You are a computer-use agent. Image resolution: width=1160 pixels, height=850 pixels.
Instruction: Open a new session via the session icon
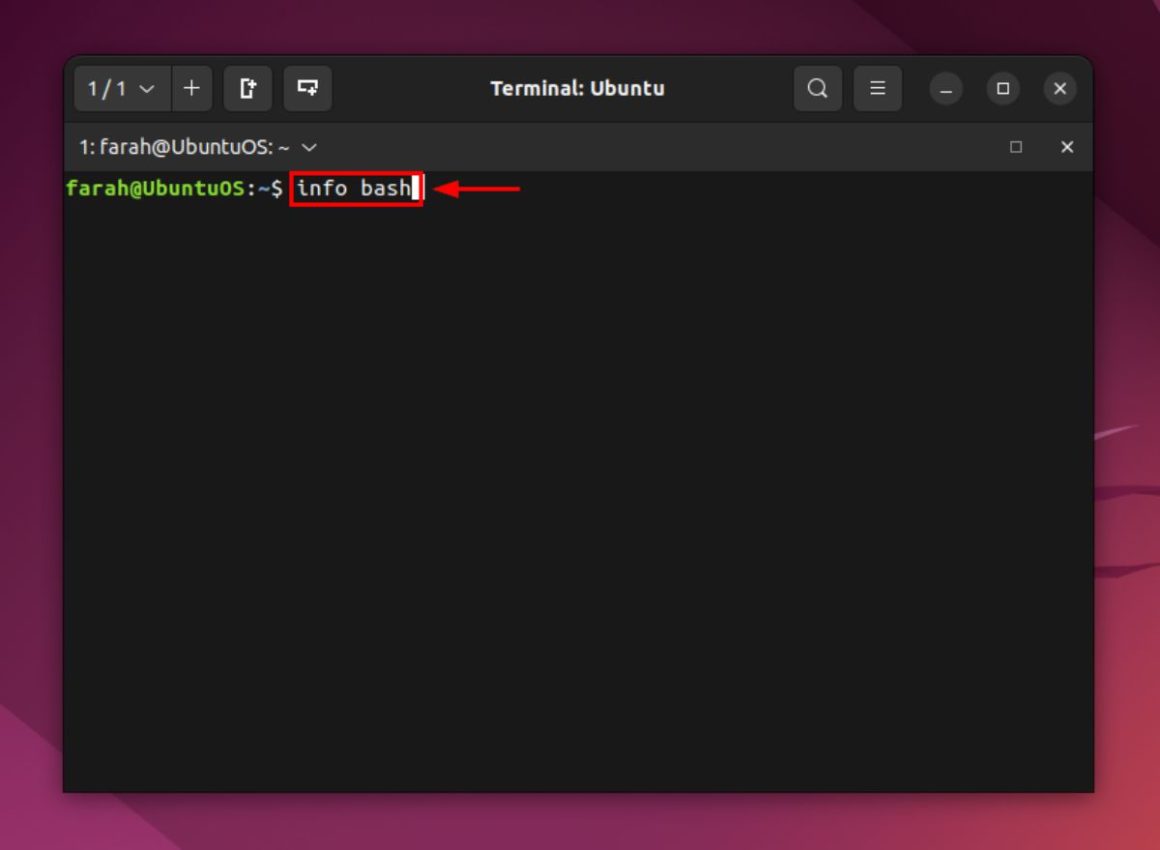pyautogui.click(x=247, y=88)
